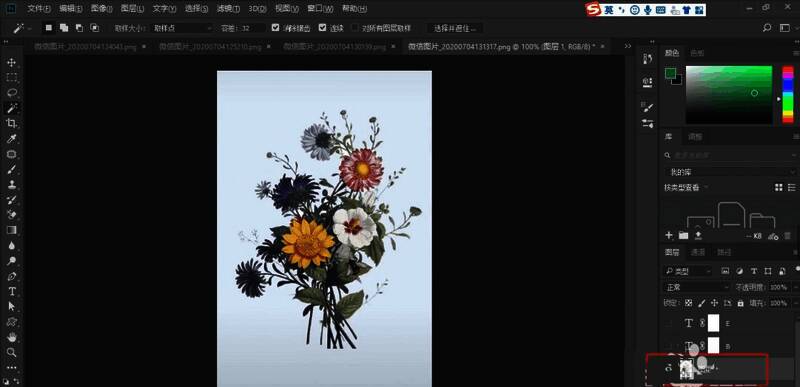Click the Tolerance value field
The width and height of the screenshot is (800, 387).
pyautogui.click(x=254, y=28)
